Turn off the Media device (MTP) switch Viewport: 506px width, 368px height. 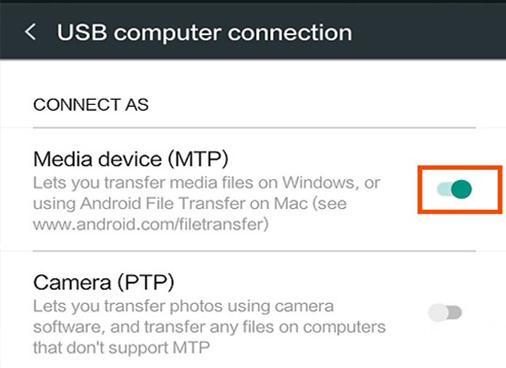click(x=454, y=189)
